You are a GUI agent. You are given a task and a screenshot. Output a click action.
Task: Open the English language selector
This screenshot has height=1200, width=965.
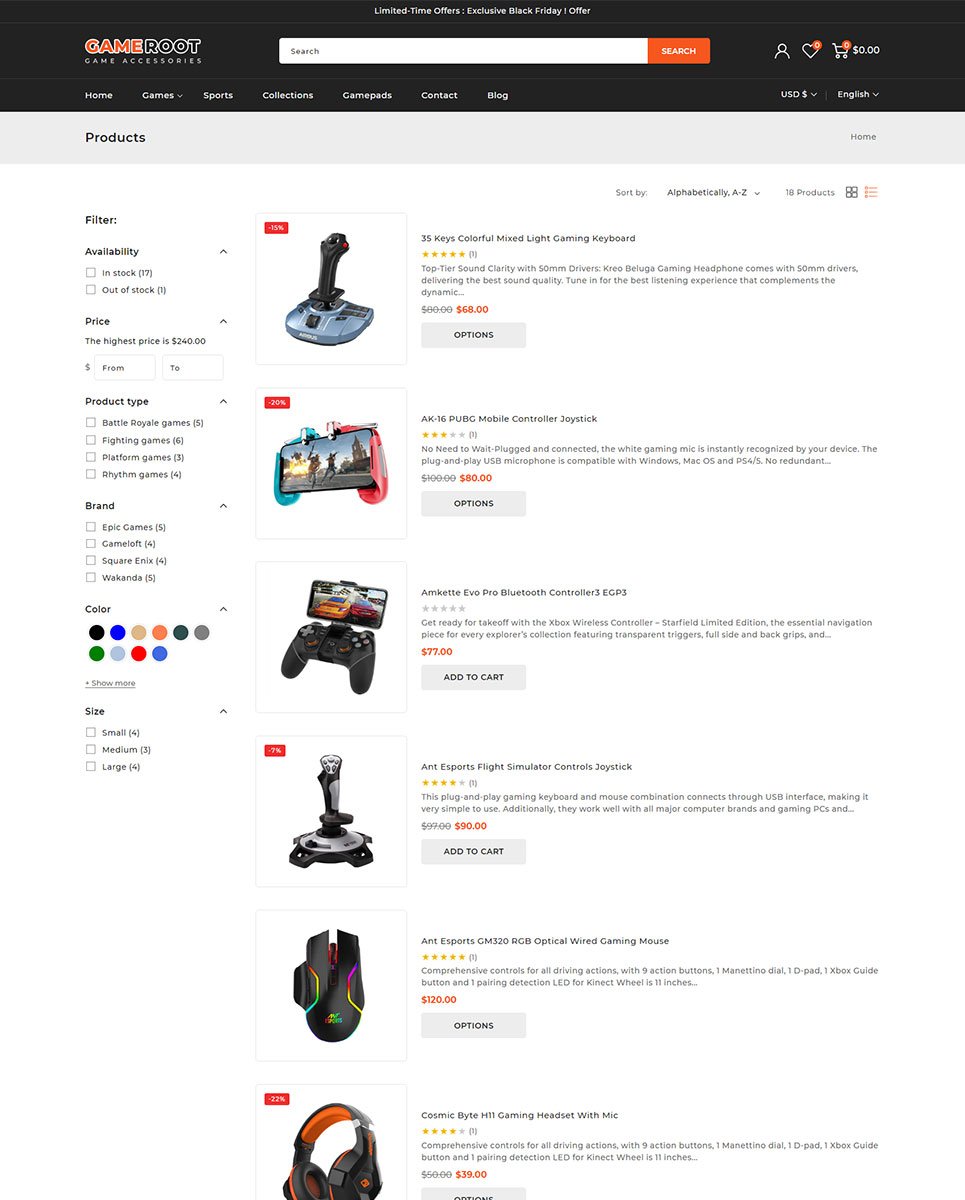[858, 94]
